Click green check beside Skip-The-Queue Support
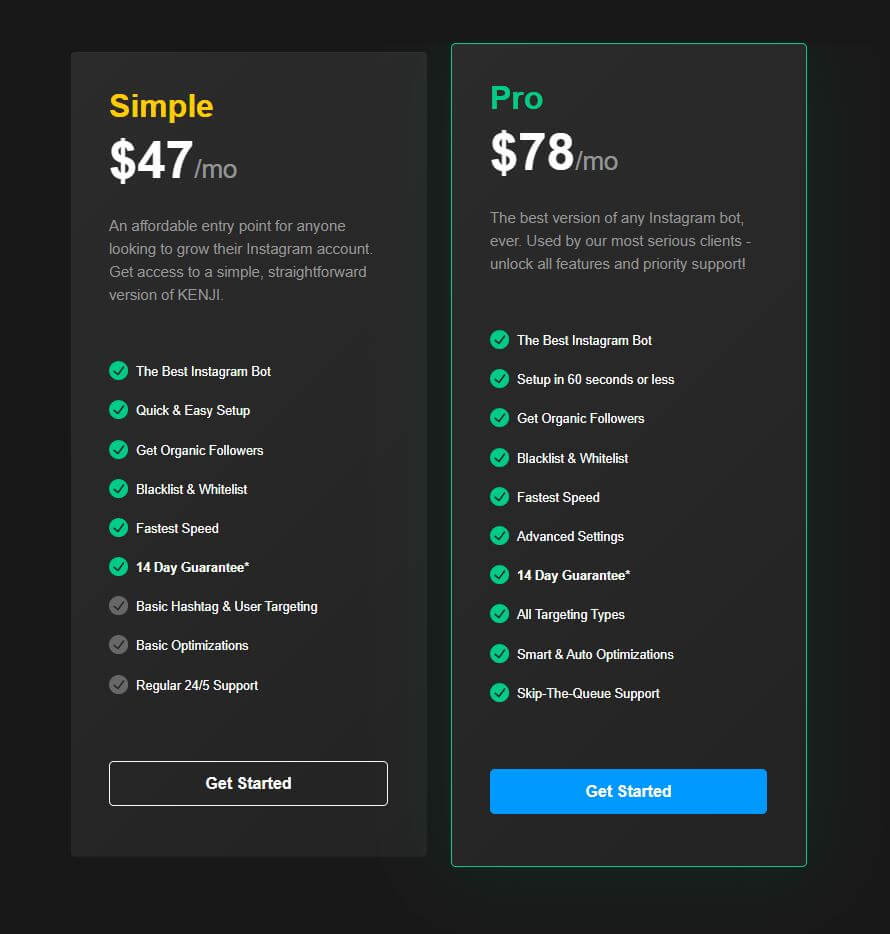Viewport: 890px width, 934px height. click(x=499, y=693)
